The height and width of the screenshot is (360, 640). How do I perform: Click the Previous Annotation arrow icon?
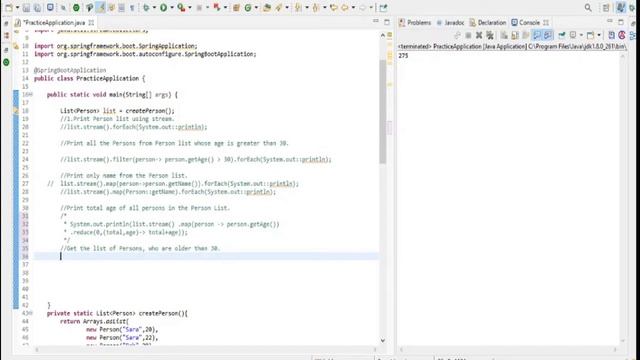point(316,7)
